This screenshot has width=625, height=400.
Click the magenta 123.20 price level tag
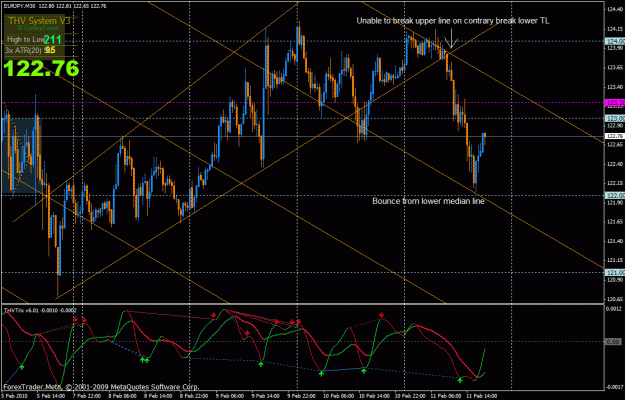(x=614, y=103)
